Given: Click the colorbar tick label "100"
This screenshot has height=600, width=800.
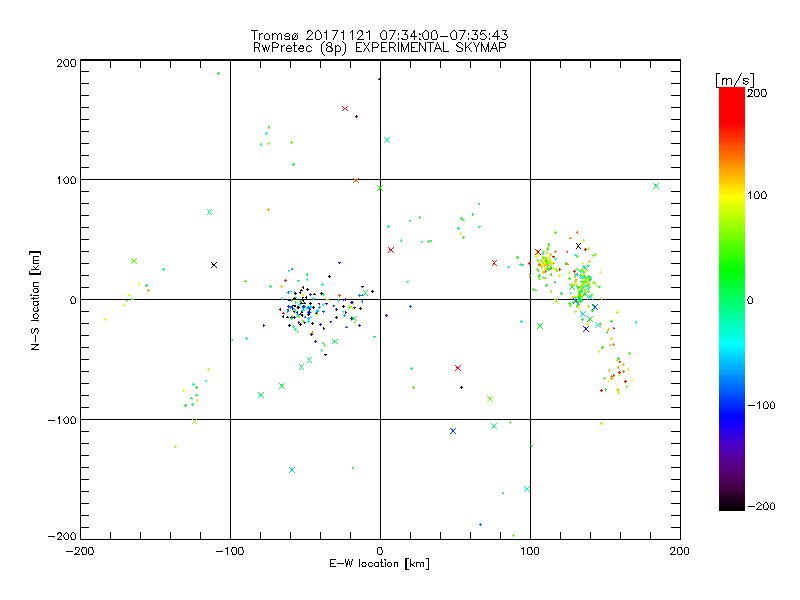Looking at the screenshot, I should (757, 195).
